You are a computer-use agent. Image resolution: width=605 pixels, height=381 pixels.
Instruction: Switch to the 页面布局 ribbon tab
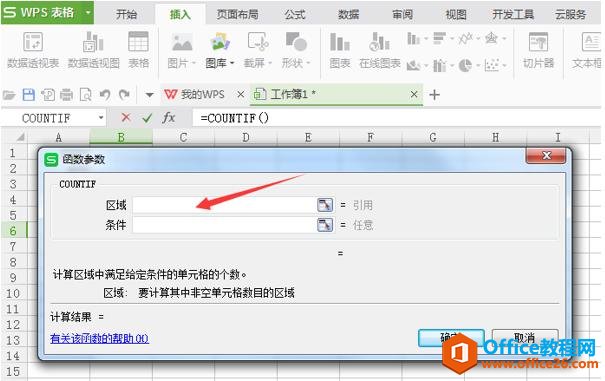(x=237, y=15)
